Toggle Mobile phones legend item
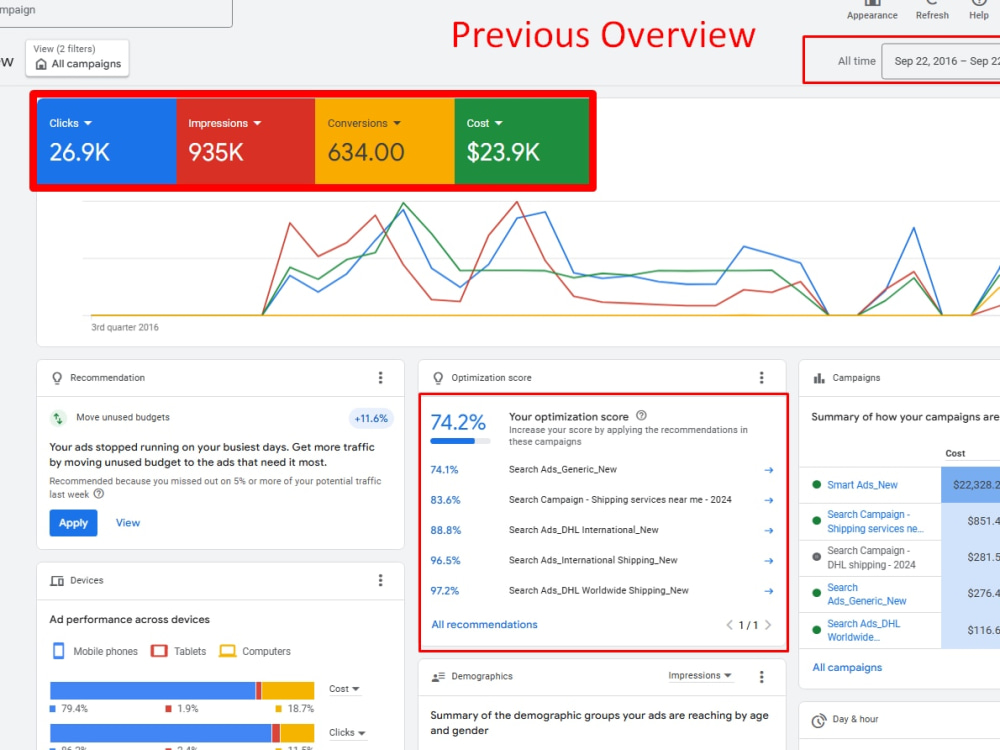 (x=95, y=651)
